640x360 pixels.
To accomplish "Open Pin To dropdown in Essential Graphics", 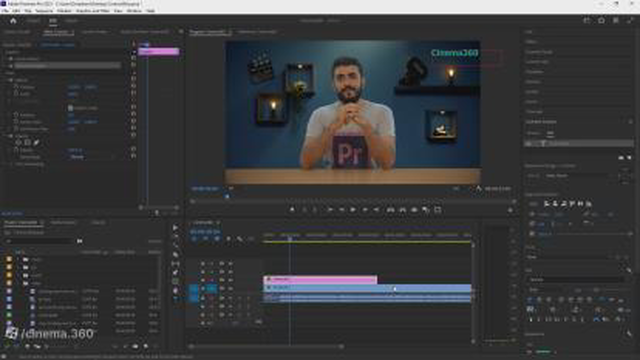I will 580,176.
